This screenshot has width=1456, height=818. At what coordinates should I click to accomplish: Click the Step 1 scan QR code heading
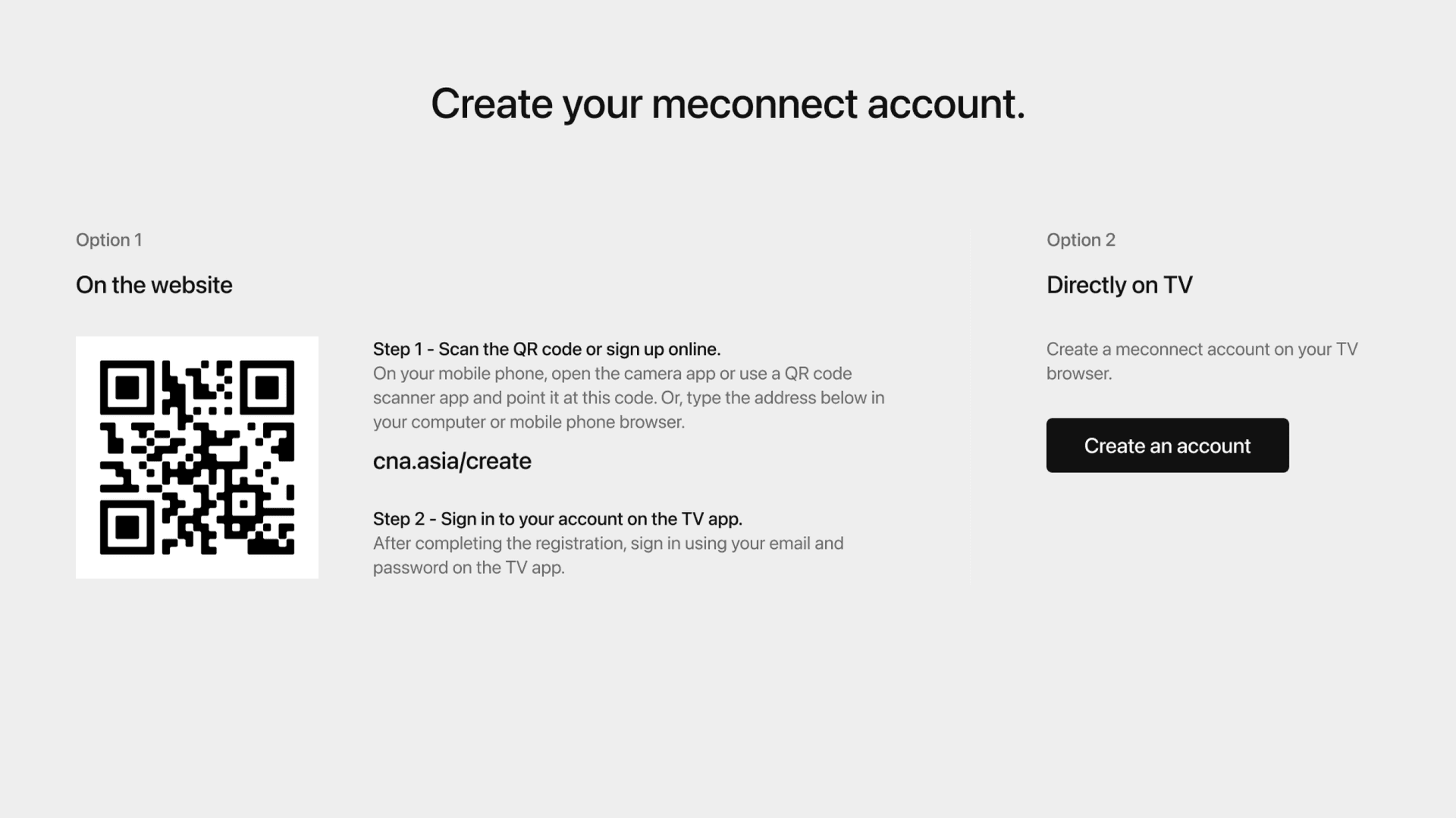(x=546, y=349)
